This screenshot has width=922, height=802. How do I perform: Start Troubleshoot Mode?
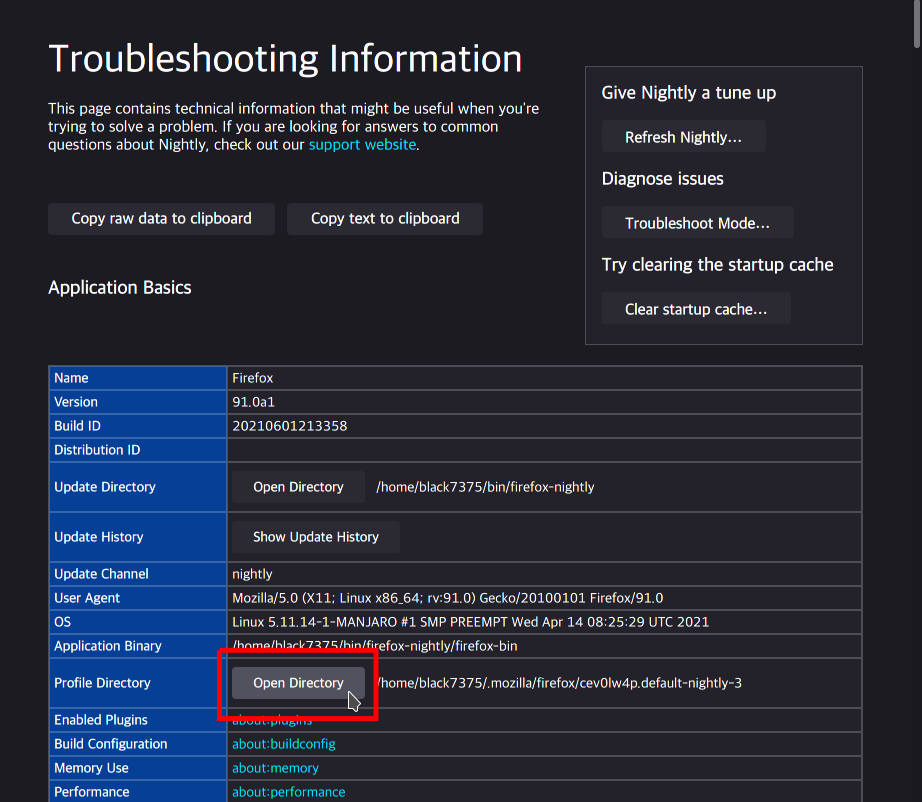pyautogui.click(x=697, y=223)
